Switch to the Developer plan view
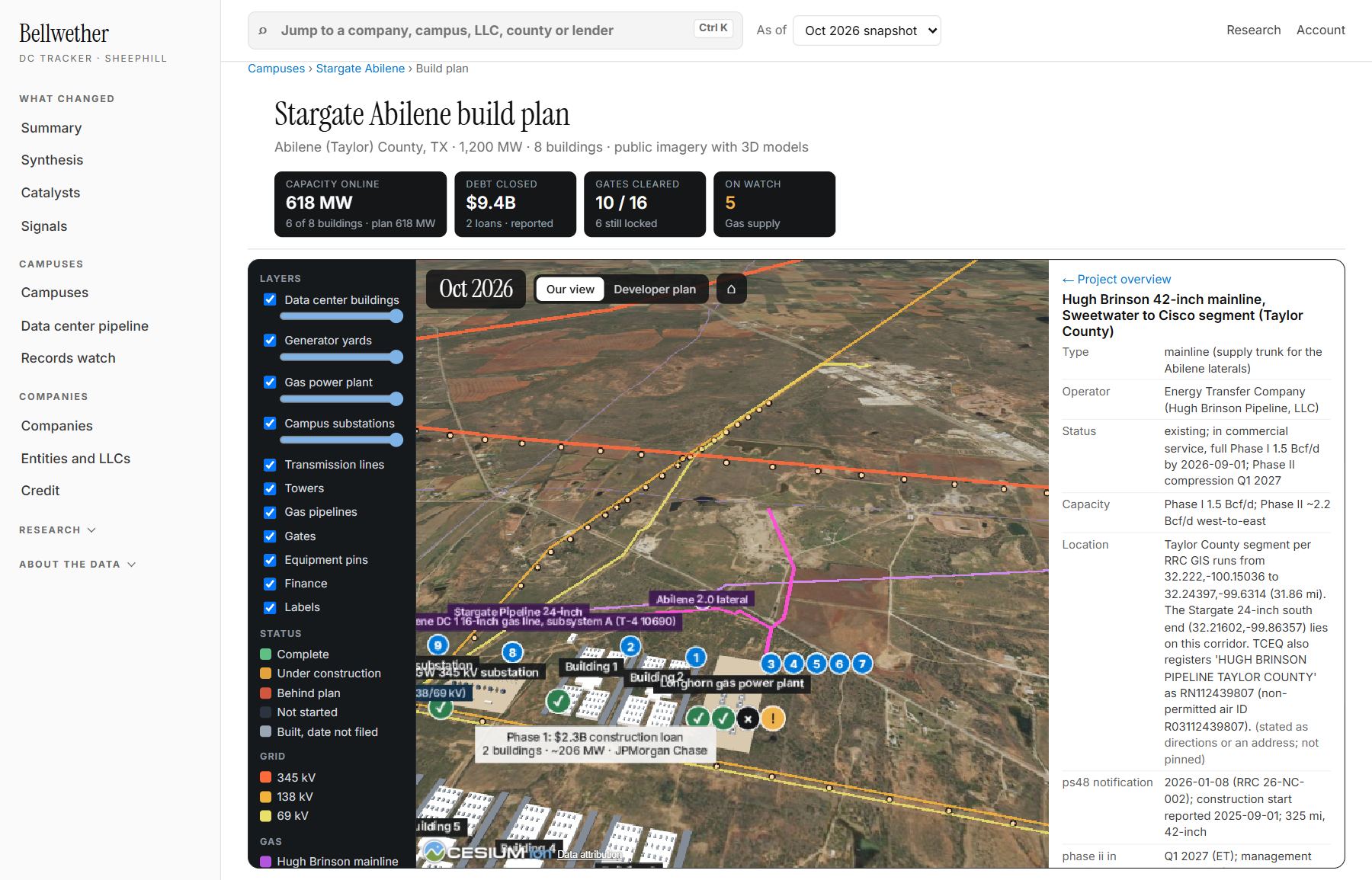The width and height of the screenshot is (1372, 880). pos(655,290)
